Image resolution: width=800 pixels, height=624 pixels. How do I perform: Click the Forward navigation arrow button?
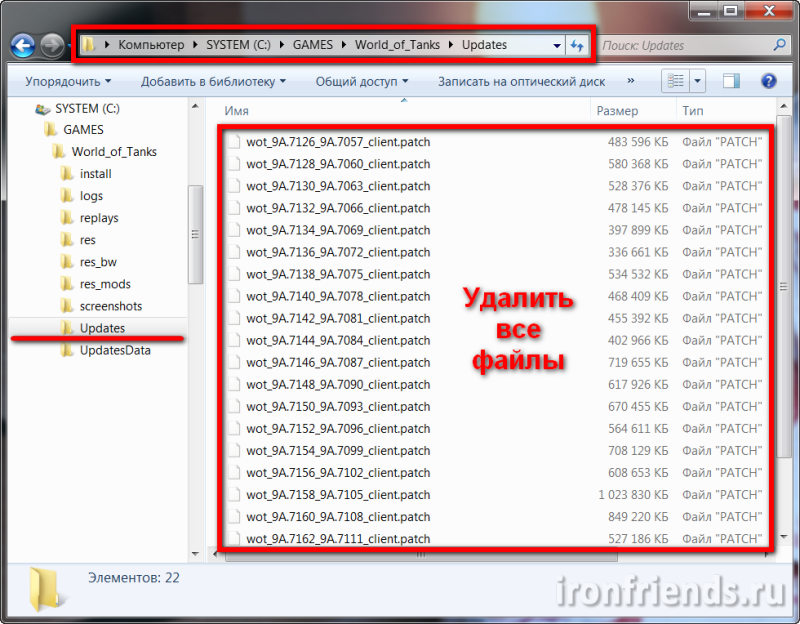tap(52, 46)
